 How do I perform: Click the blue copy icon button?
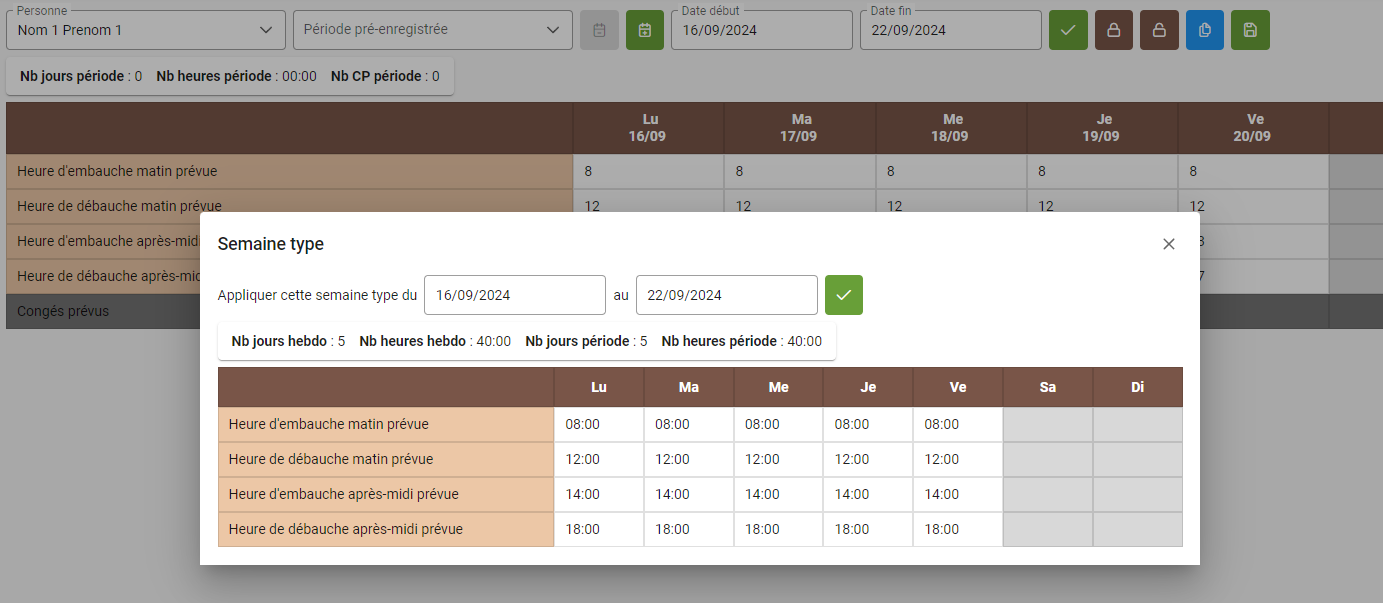[1205, 30]
